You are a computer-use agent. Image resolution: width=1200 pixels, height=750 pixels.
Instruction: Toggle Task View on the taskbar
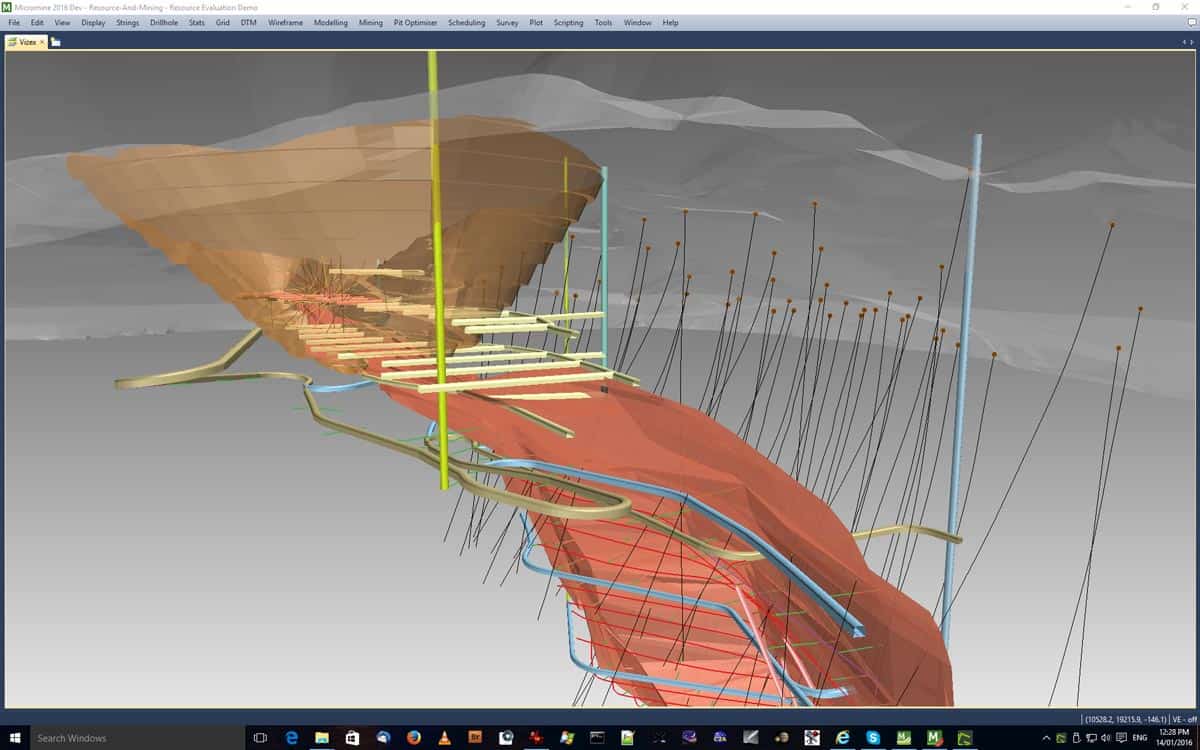coord(259,738)
